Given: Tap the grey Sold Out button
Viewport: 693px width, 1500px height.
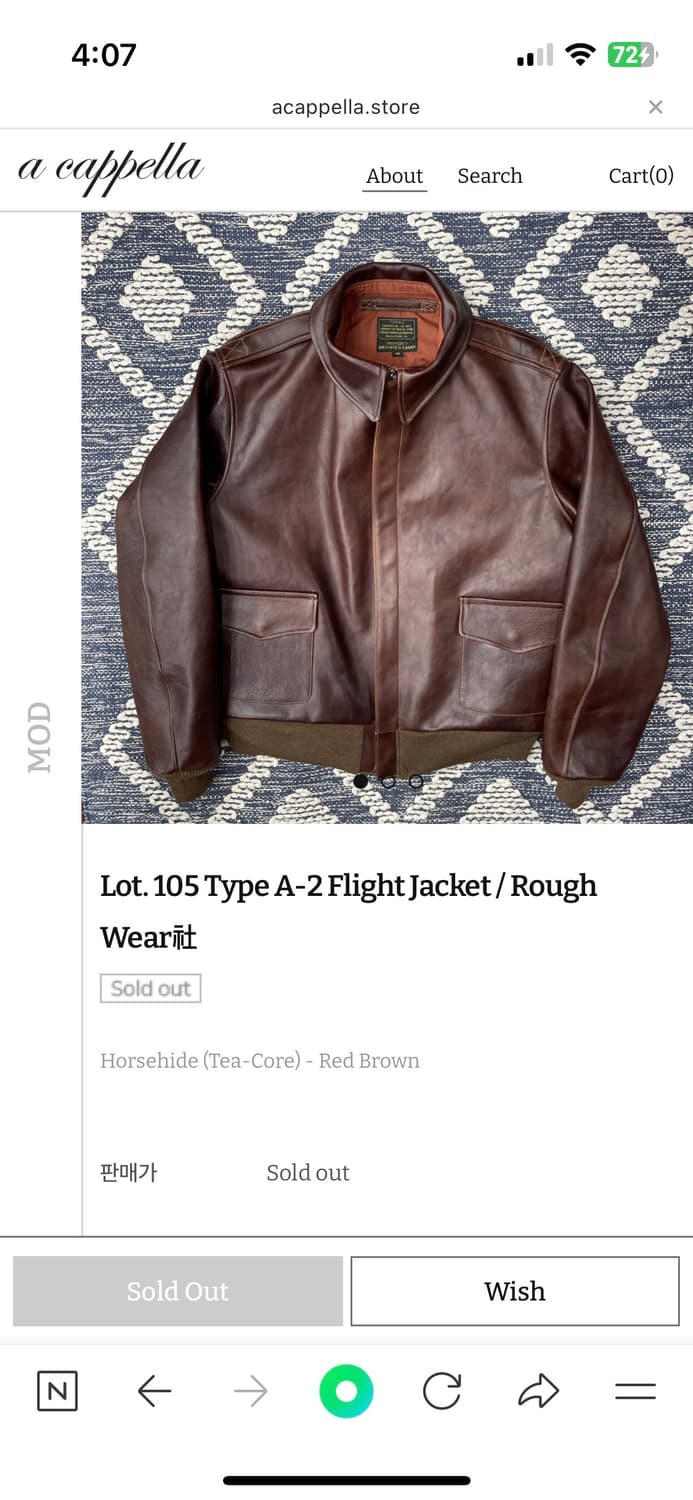Looking at the screenshot, I should coord(178,1291).
